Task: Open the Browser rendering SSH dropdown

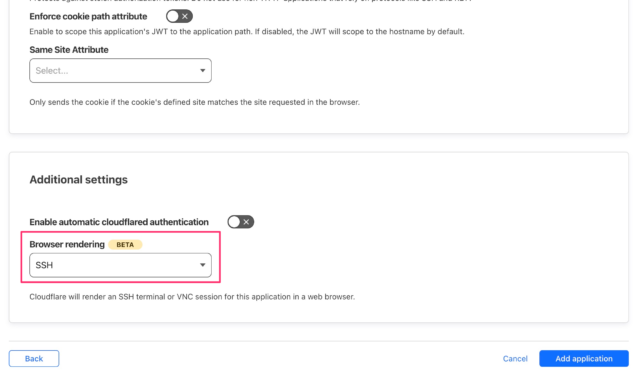Action: pyautogui.click(x=120, y=265)
